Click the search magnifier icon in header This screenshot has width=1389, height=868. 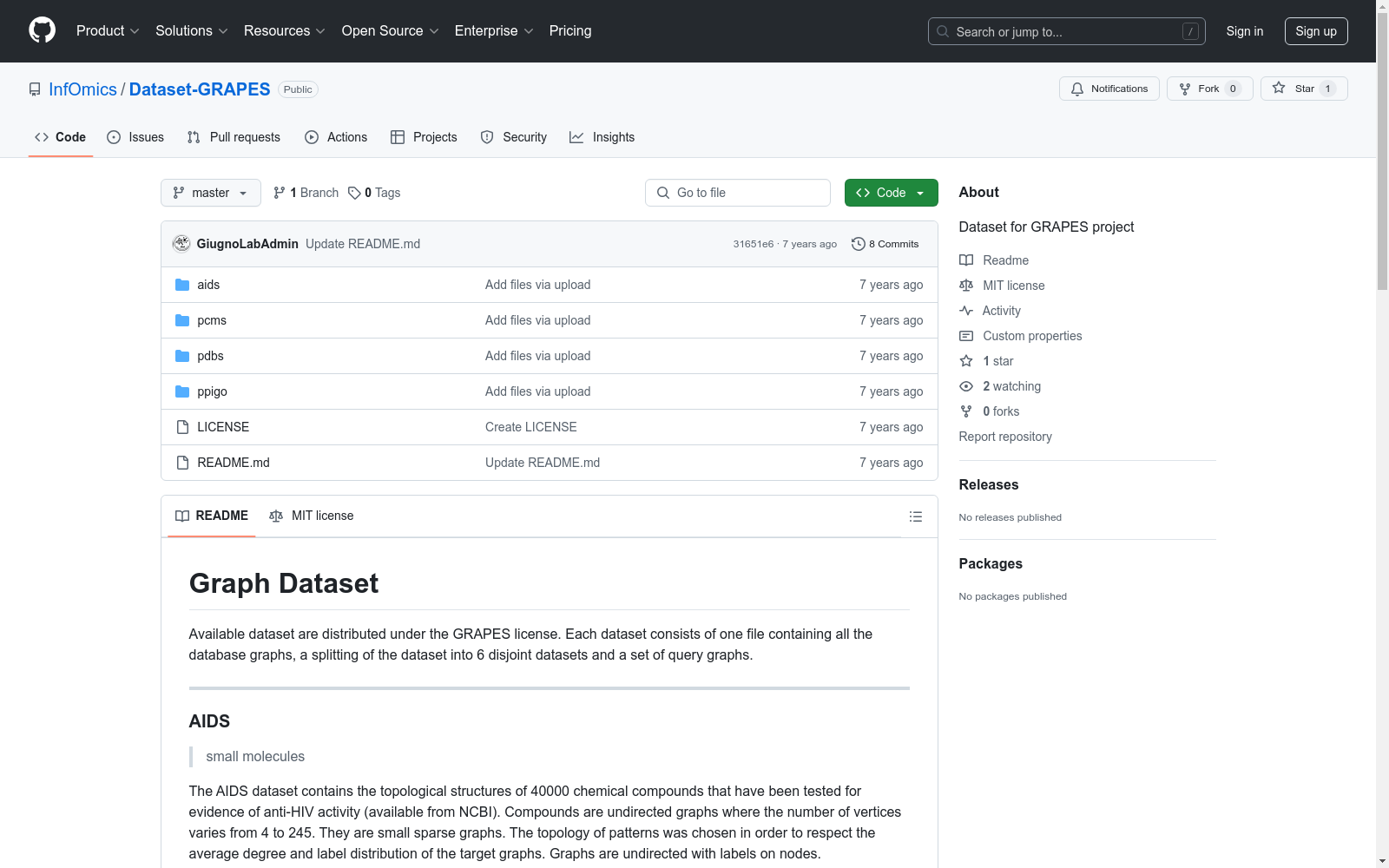(943, 31)
